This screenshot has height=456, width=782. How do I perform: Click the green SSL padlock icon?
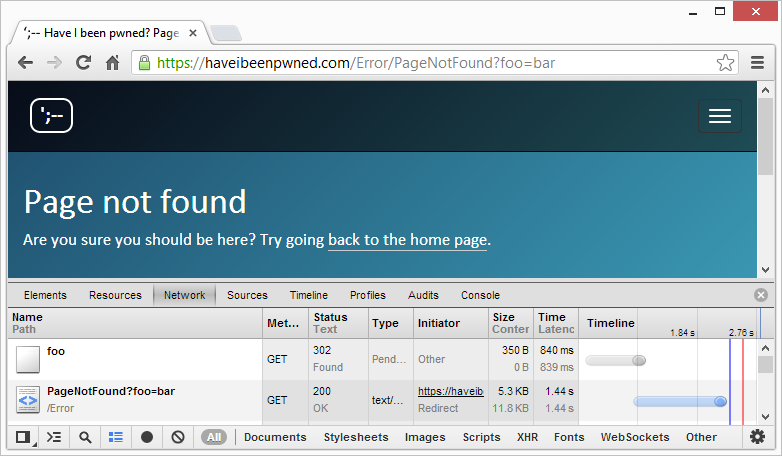pyautogui.click(x=144, y=63)
